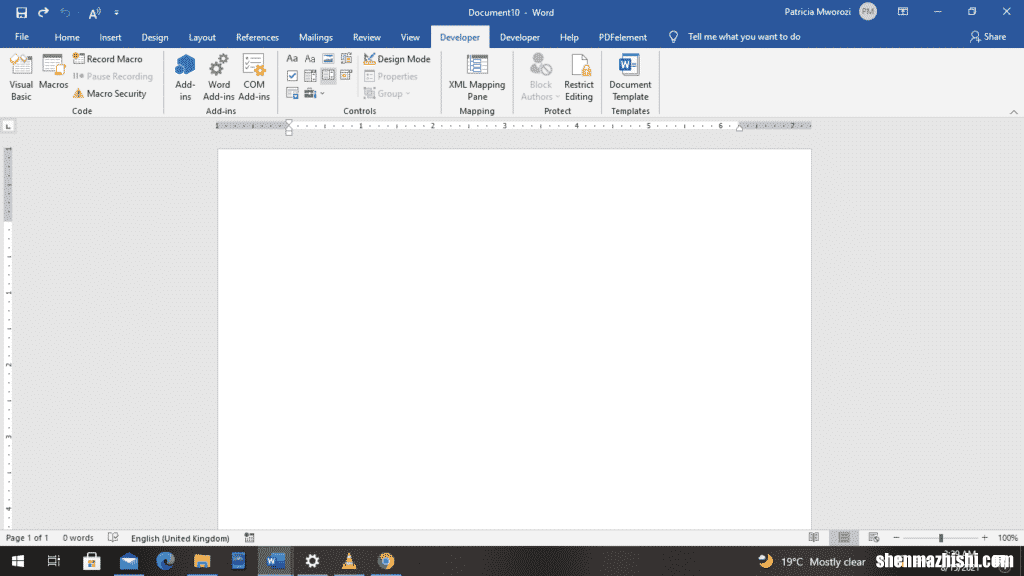Viewport: 1024px width, 576px height.
Task: Insert a Combo Box content control
Action: point(310,76)
